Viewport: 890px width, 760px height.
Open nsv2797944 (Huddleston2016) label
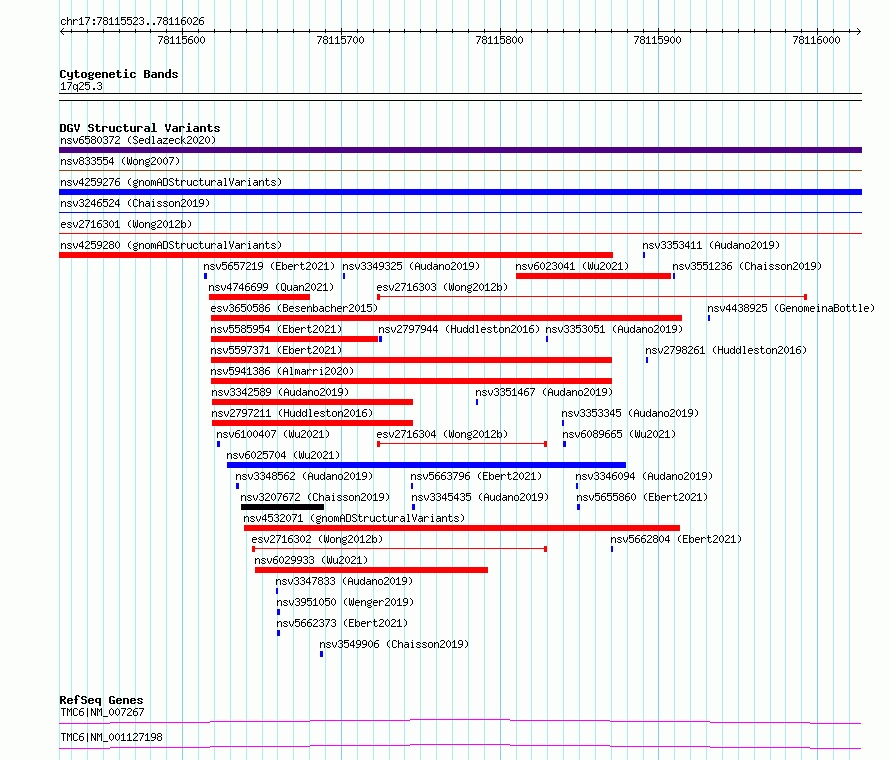(459, 329)
